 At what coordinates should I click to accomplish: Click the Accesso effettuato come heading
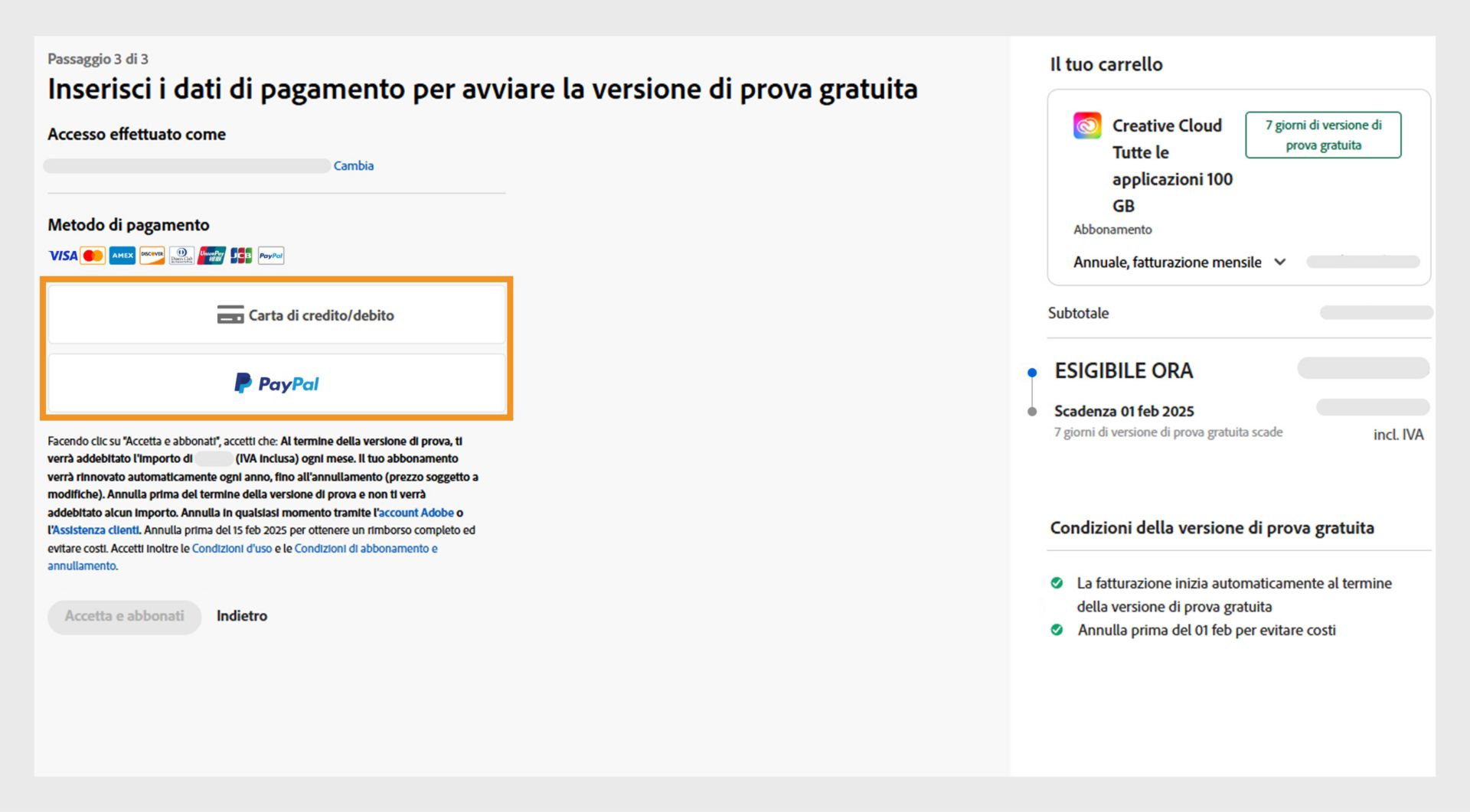(x=137, y=135)
